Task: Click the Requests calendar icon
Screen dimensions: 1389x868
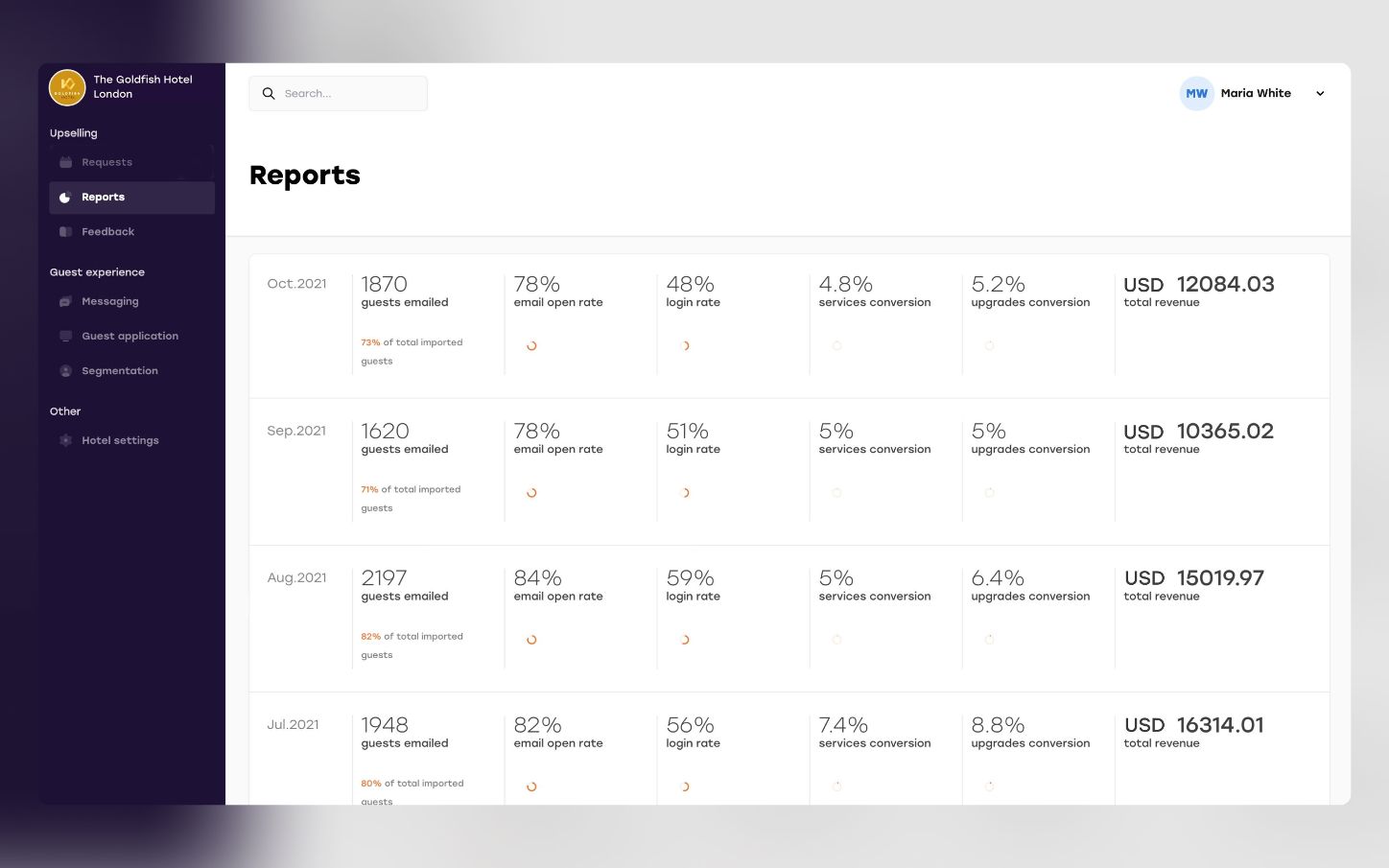Action: click(65, 162)
